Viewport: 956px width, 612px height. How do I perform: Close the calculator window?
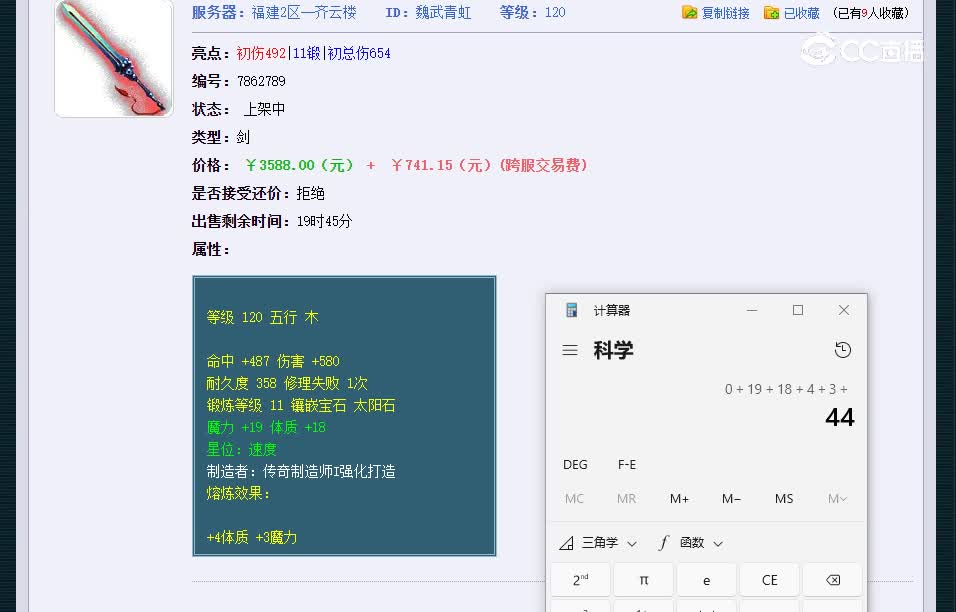point(844,310)
